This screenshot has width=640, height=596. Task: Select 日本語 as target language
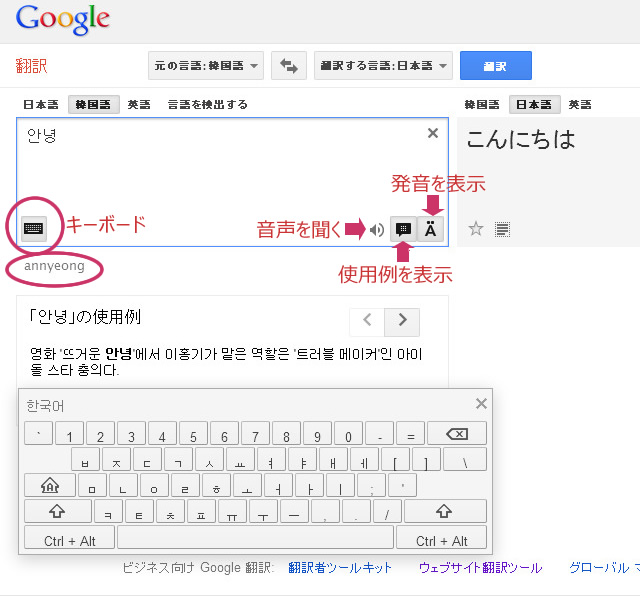[534, 105]
